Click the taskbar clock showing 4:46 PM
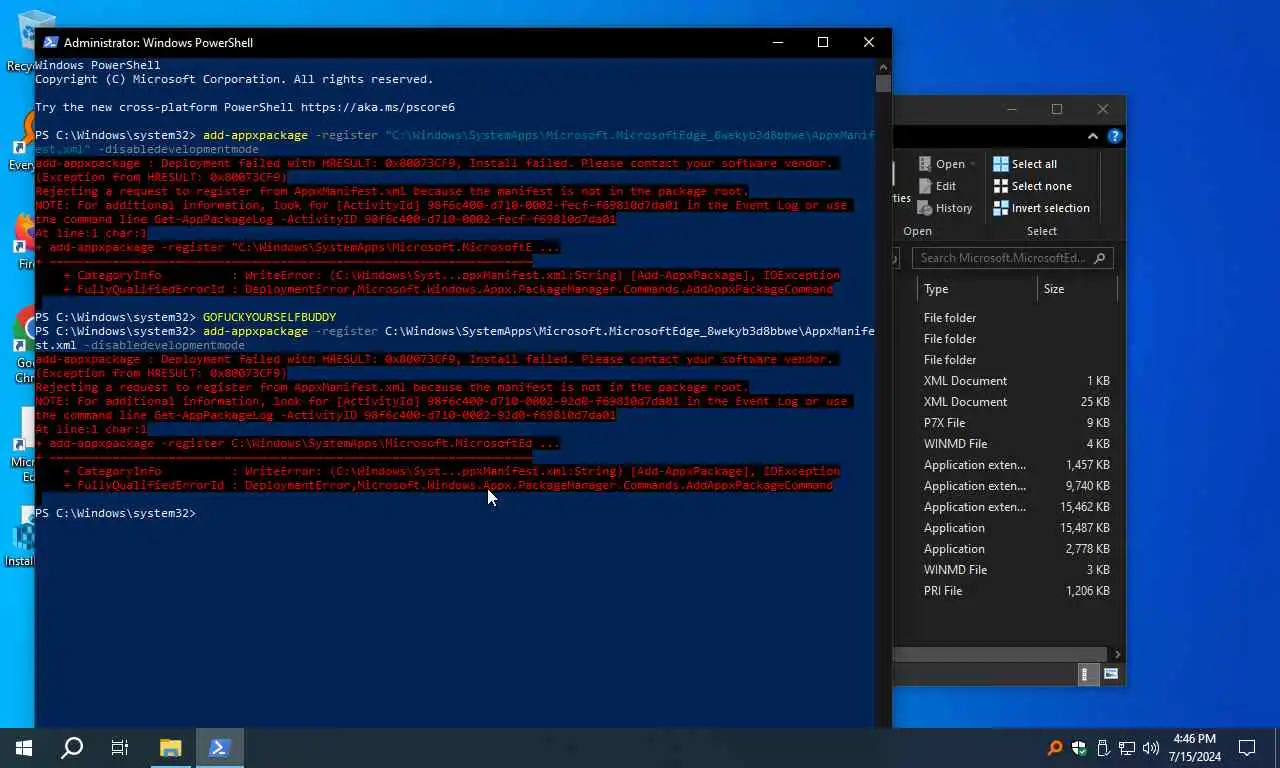The height and width of the screenshot is (768, 1280). click(1195, 747)
